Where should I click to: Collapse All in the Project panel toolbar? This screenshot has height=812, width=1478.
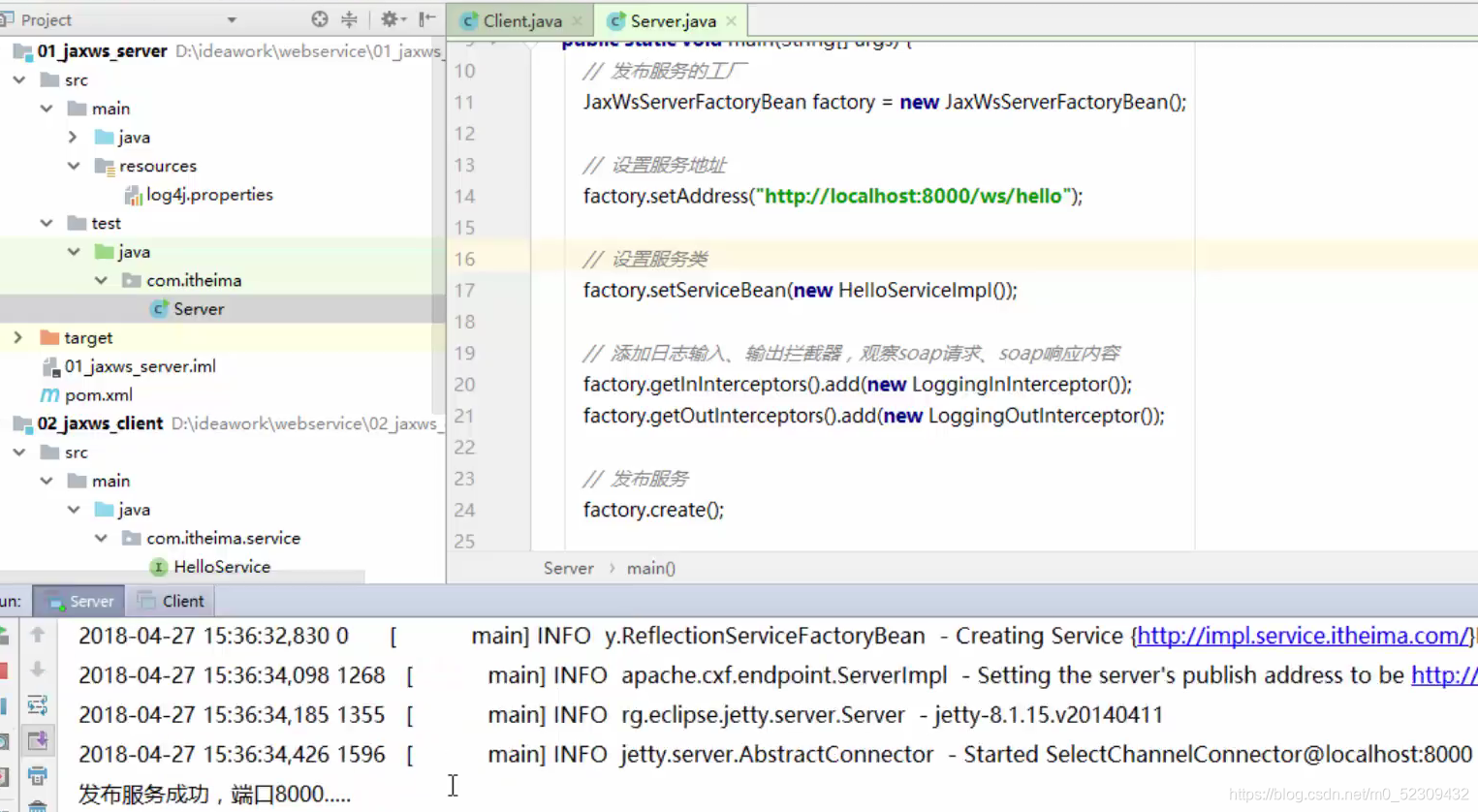coord(347,18)
